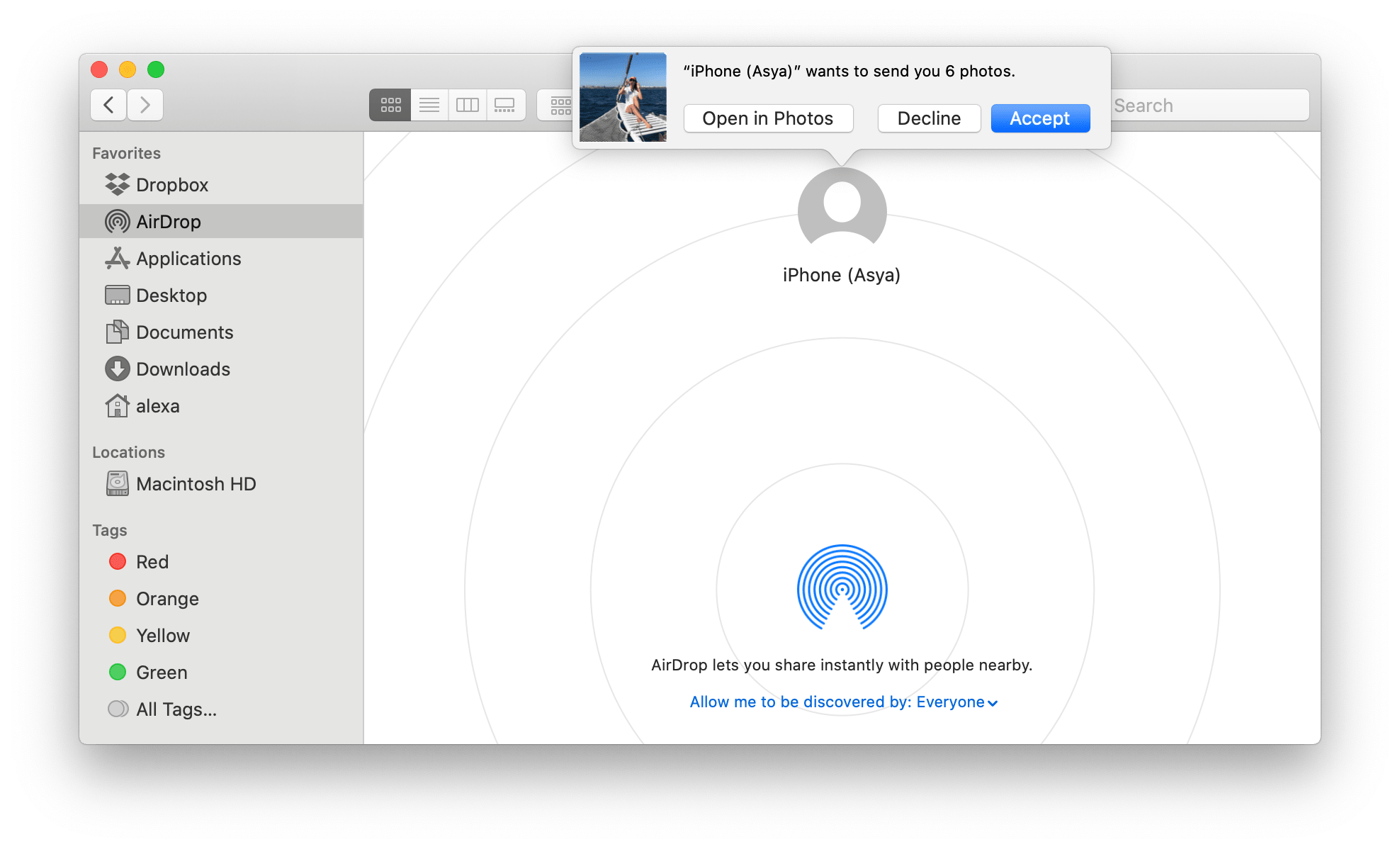Image resolution: width=1400 pixels, height=849 pixels.
Task: Select the list view icon in toolbar
Action: 428,104
